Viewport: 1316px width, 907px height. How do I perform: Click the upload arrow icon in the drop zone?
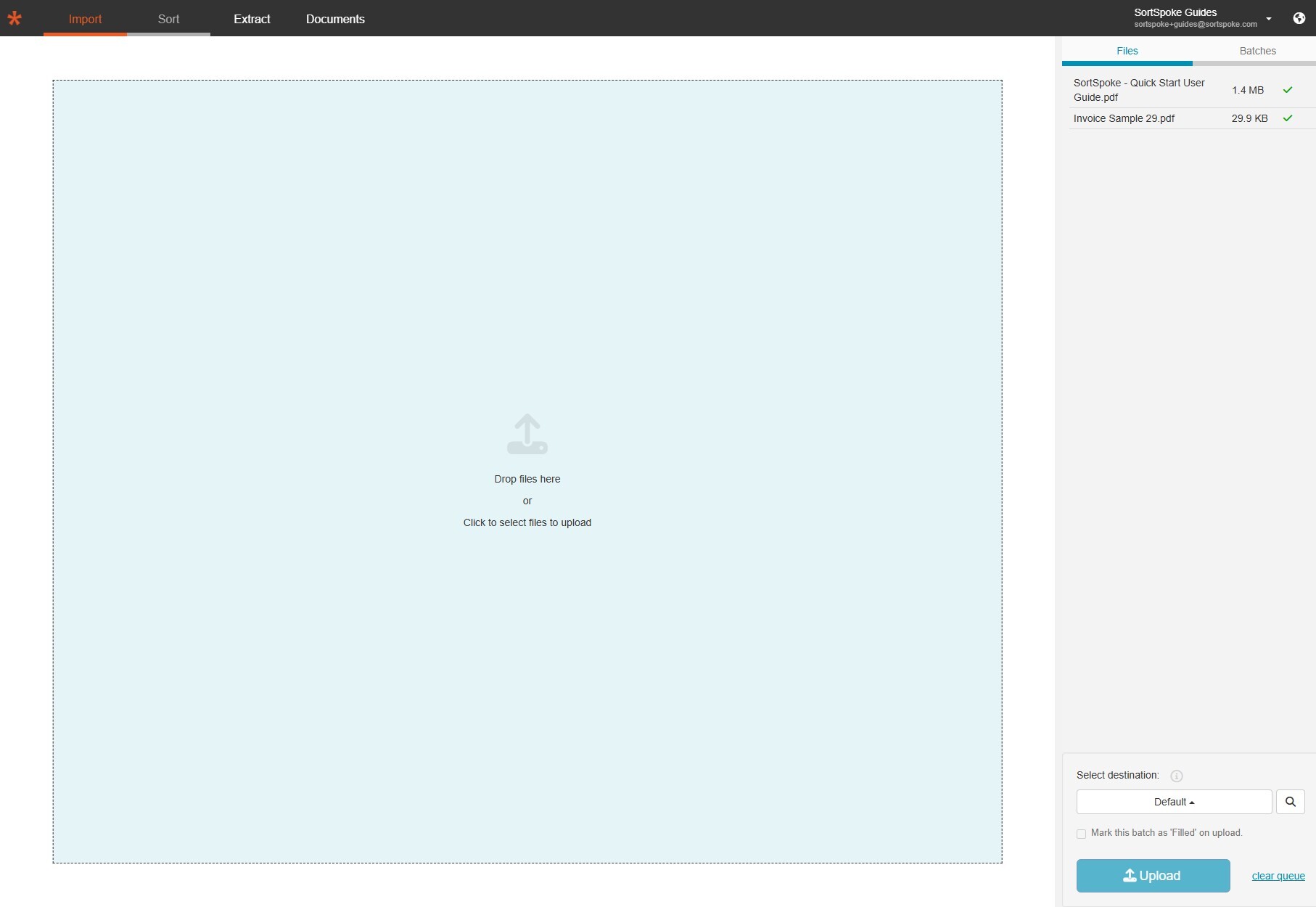[x=527, y=434]
